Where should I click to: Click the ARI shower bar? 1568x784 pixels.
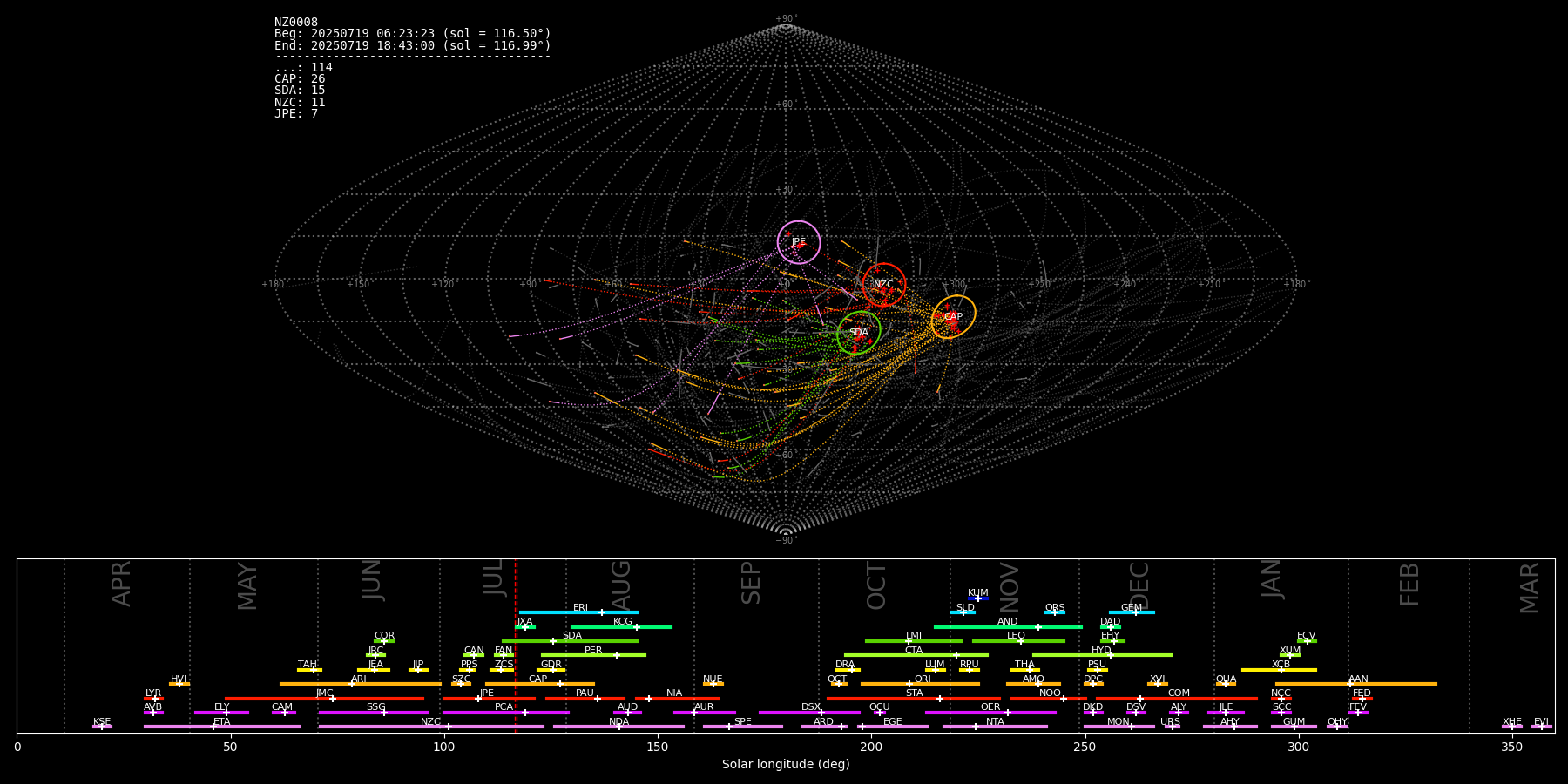(x=360, y=684)
